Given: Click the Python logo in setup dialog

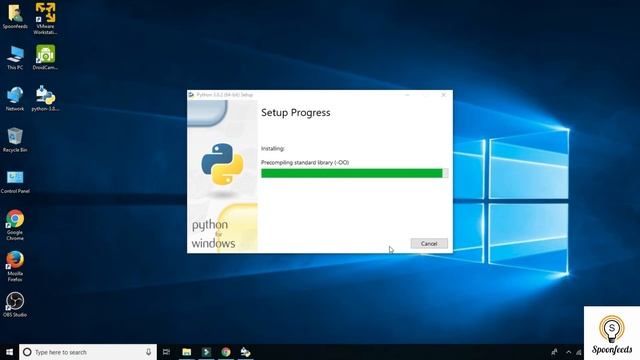Looking at the screenshot, I should 222,164.
